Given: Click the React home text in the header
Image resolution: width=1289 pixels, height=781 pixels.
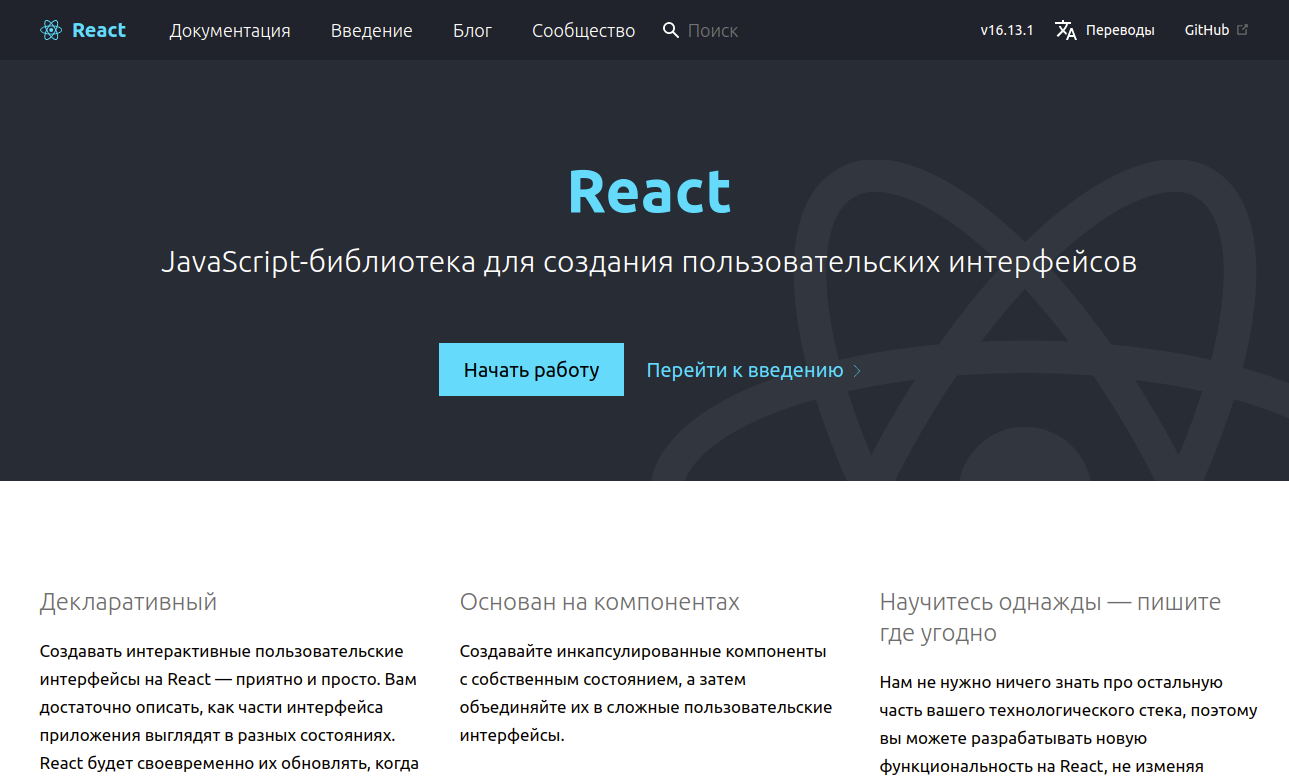Looking at the screenshot, I should [99, 30].
